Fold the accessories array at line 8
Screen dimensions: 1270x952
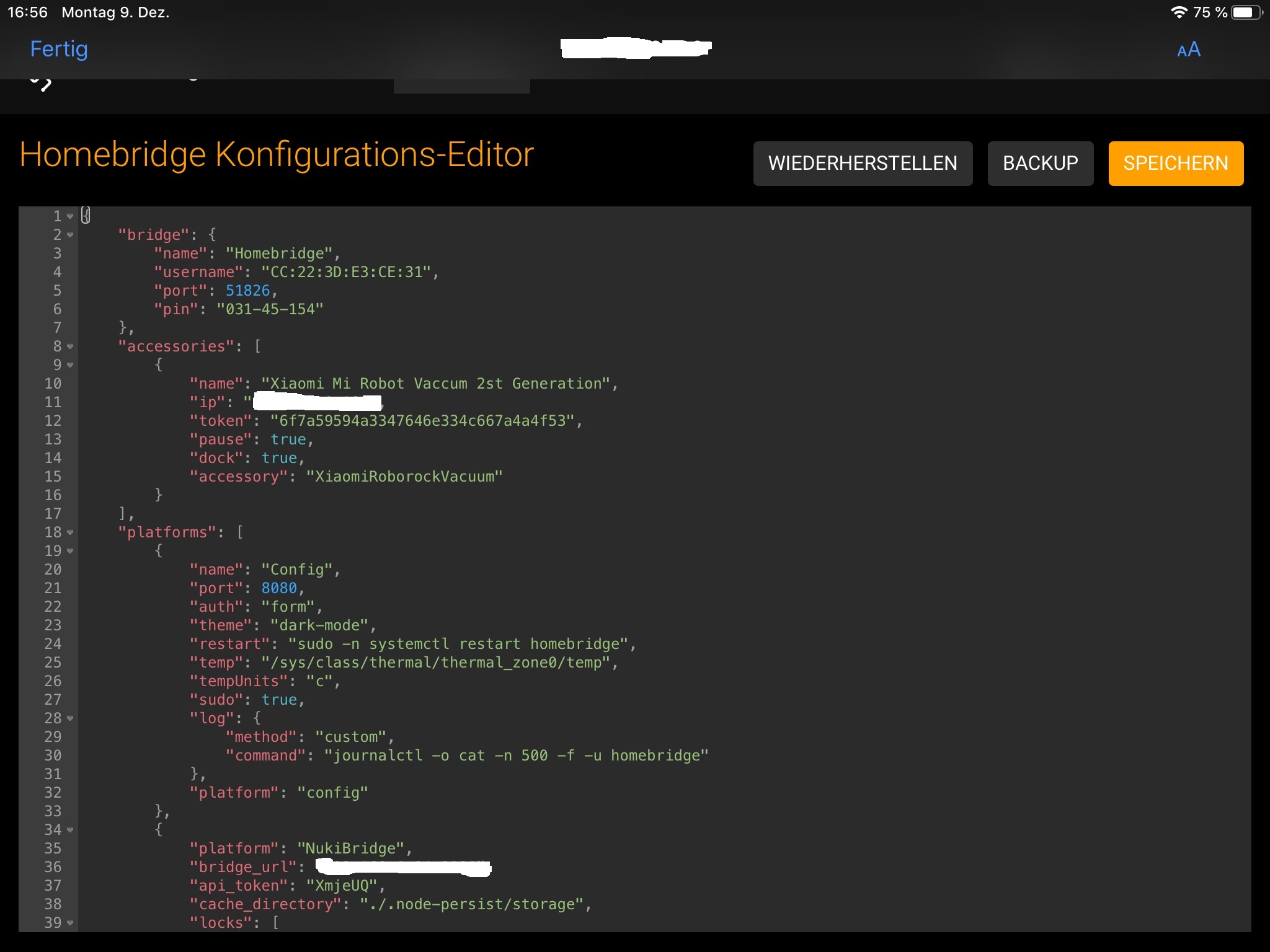pyautogui.click(x=70, y=346)
